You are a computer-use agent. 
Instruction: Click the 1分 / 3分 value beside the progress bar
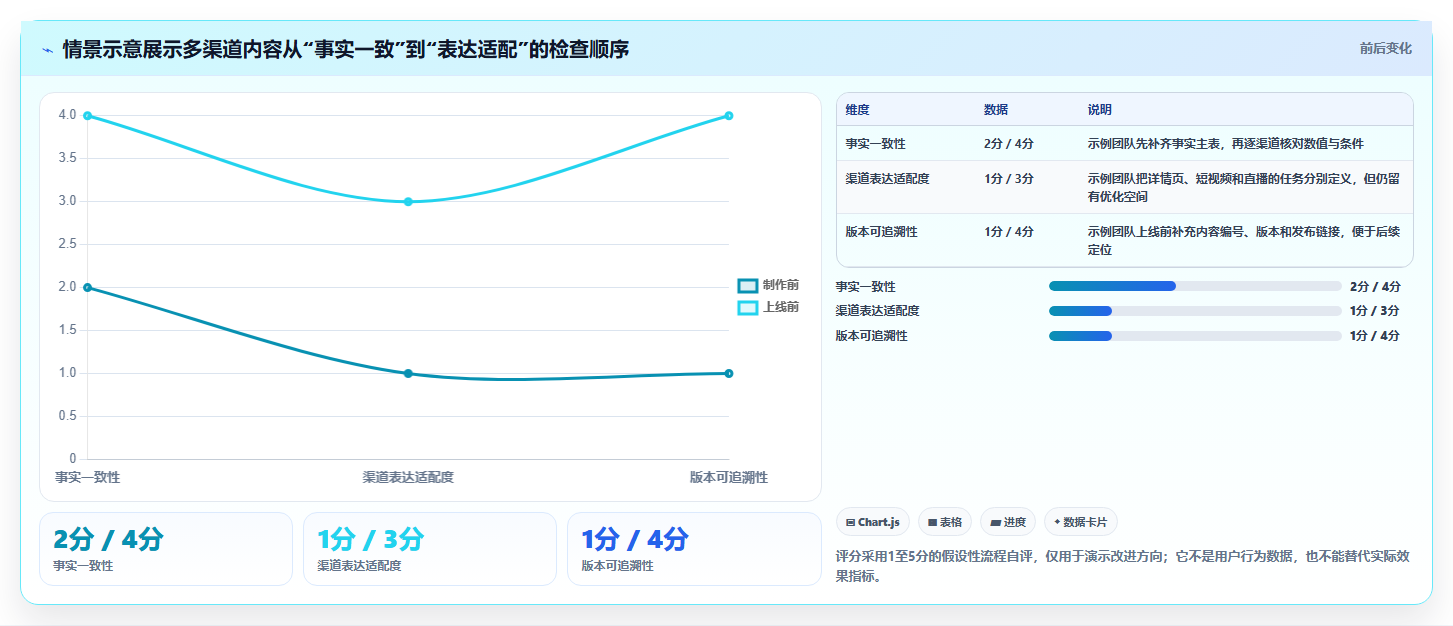1375,311
